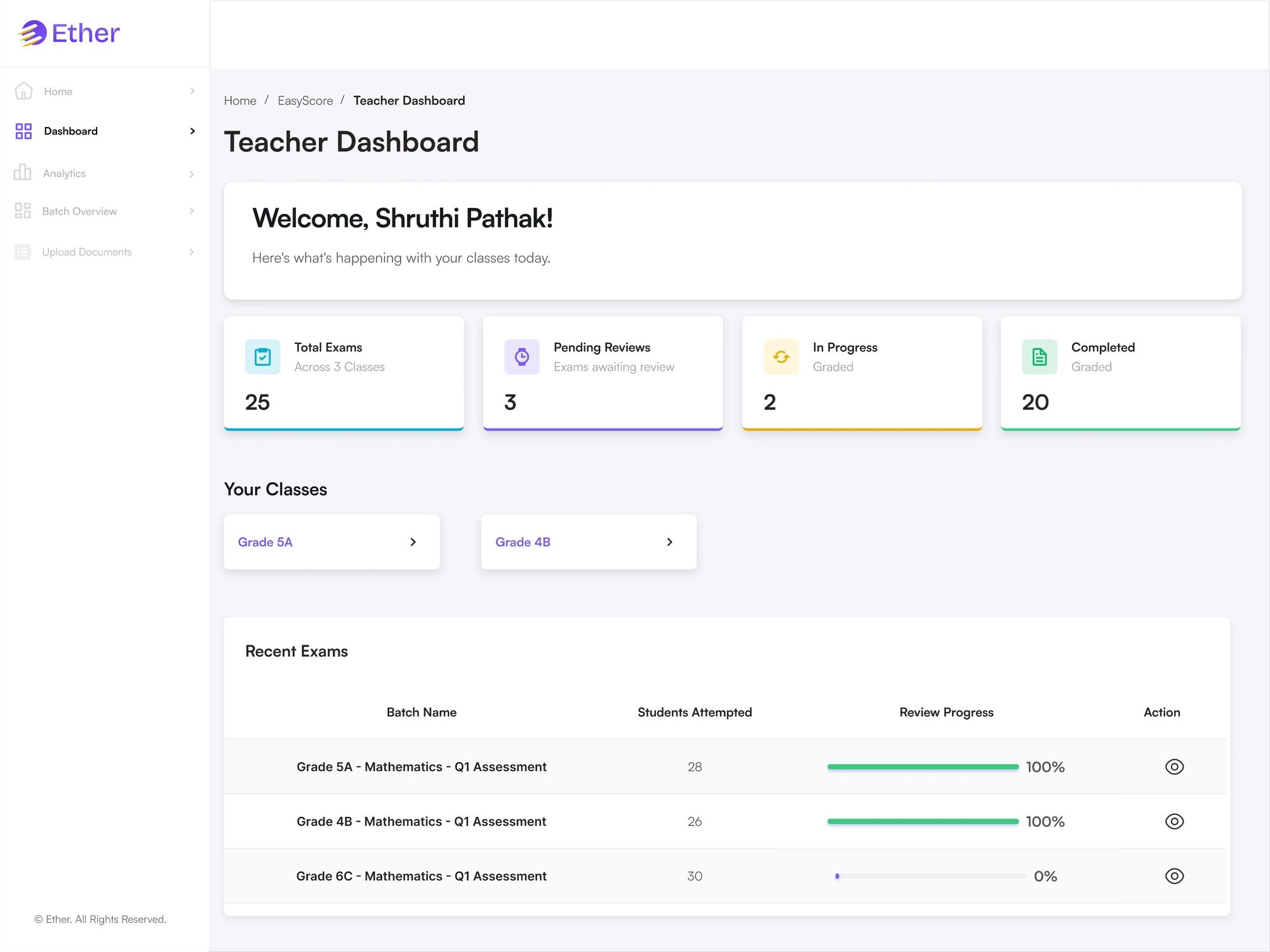Image resolution: width=1270 pixels, height=952 pixels.
Task: Click the Completed count 20
Action: (1035, 402)
